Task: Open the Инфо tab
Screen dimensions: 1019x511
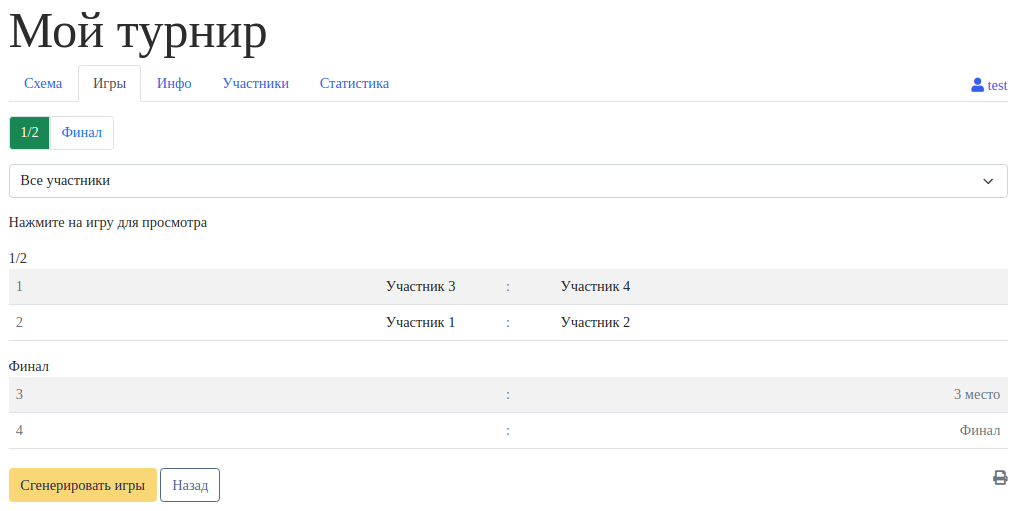Action: pos(174,84)
